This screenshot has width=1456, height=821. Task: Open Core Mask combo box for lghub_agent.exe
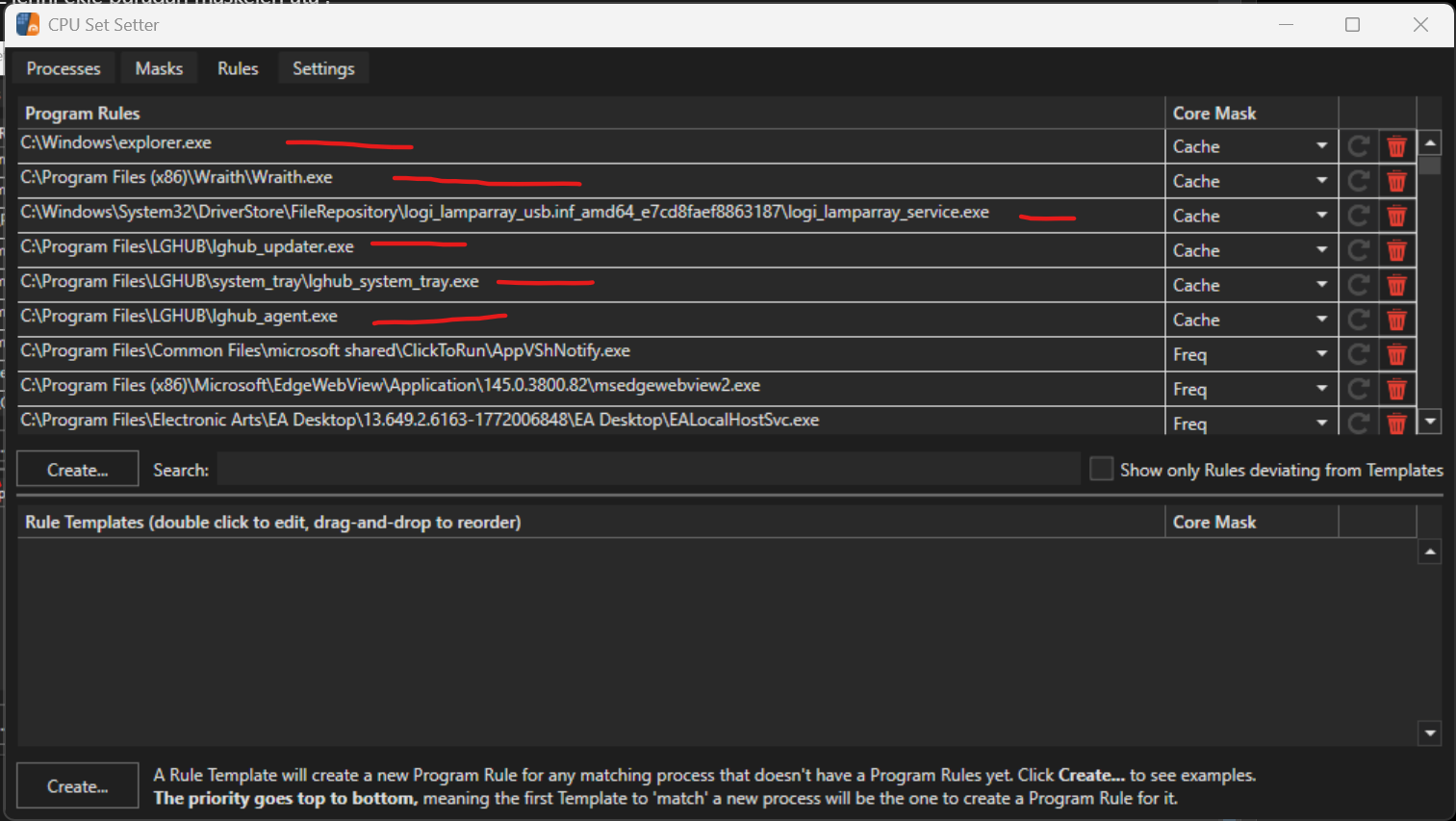click(1251, 320)
